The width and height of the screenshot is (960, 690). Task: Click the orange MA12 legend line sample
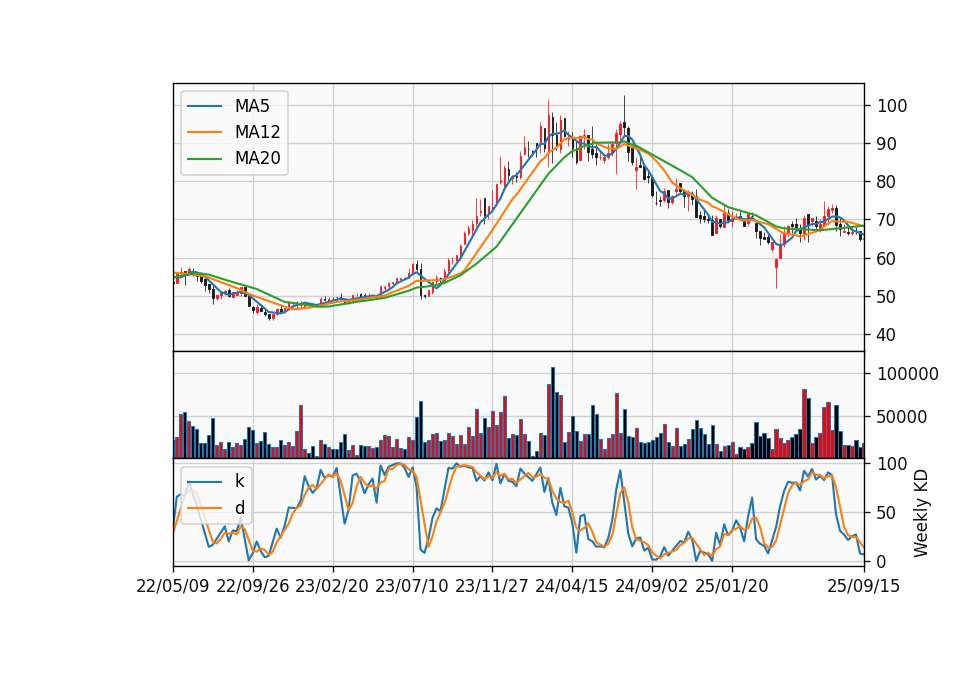[x=204, y=132]
